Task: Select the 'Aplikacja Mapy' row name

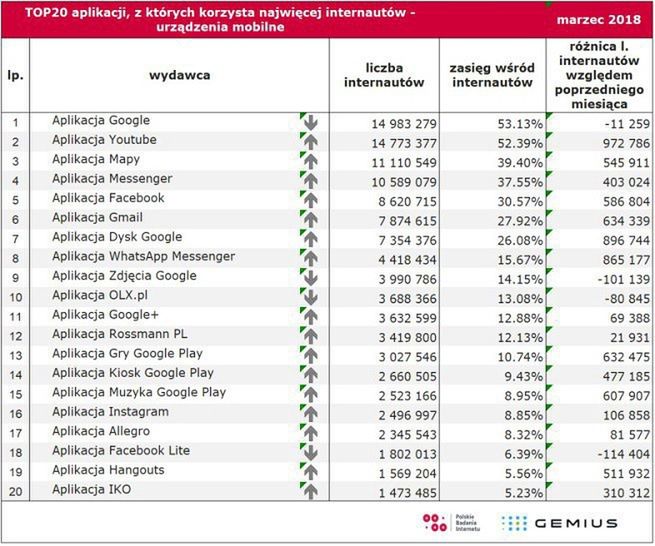Action: [96, 160]
